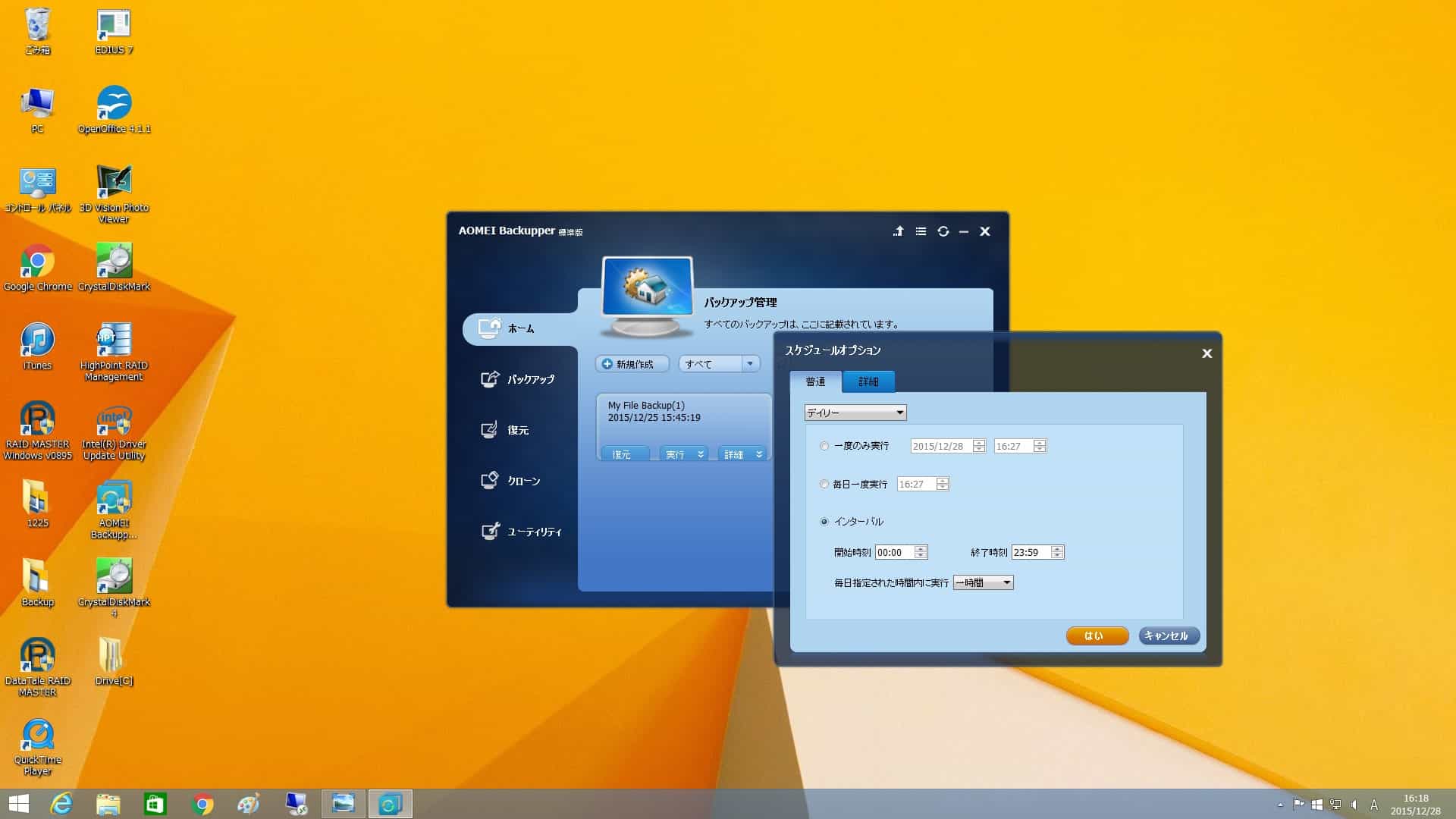
Task: Select the ホーム sidebar item
Action: tap(520, 328)
